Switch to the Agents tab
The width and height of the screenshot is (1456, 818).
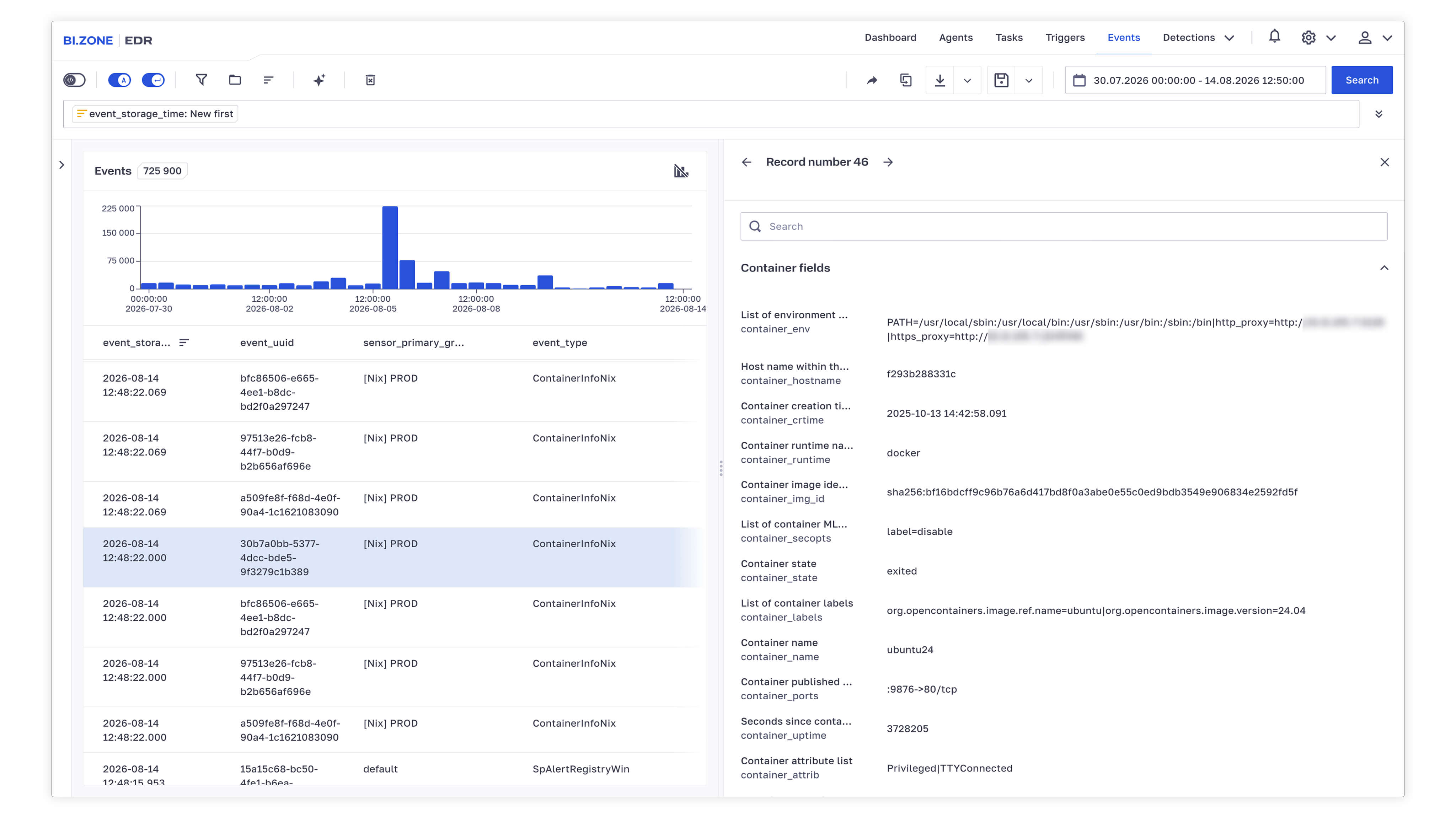coord(956,38)
